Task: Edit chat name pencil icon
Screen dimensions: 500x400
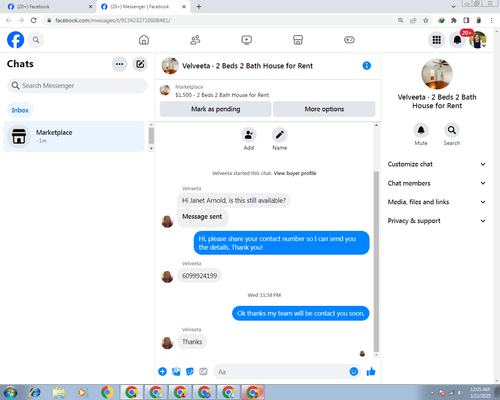Action: pyautogui.click(x=279, y=135)
